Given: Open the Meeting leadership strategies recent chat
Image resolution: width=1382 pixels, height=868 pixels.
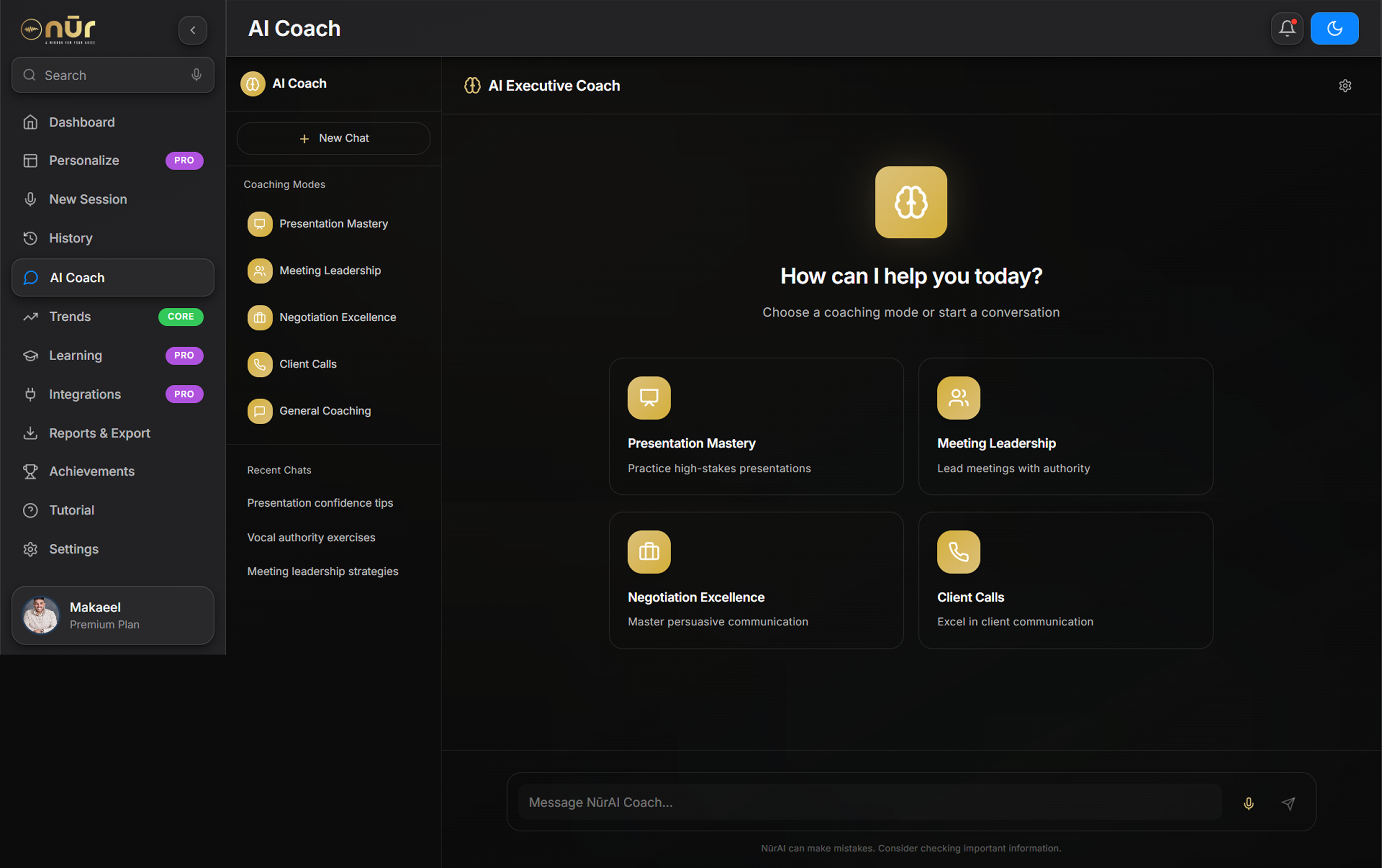Looking at the screenshot, I should [x=322, y=571].
